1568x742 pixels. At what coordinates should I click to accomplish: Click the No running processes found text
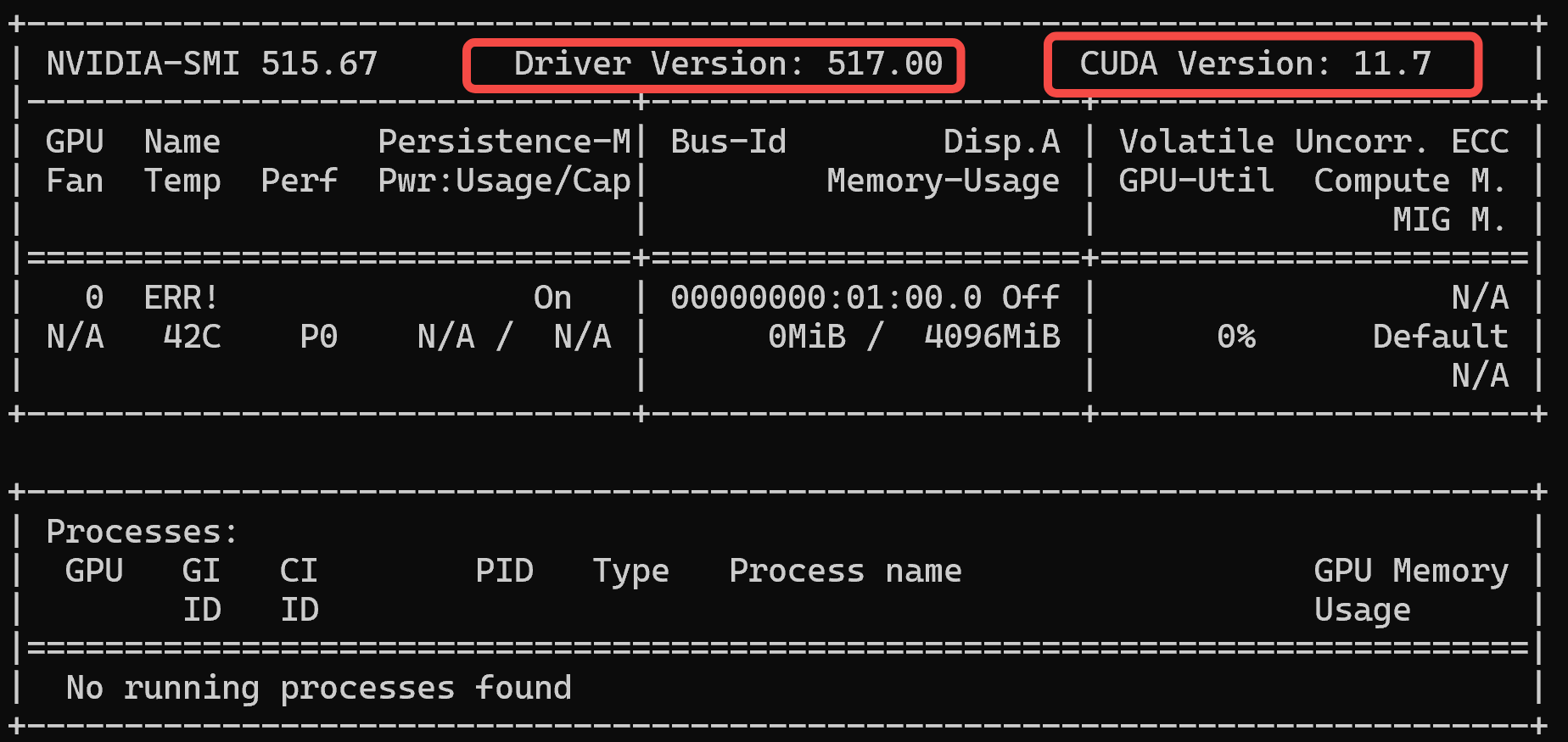318,689
